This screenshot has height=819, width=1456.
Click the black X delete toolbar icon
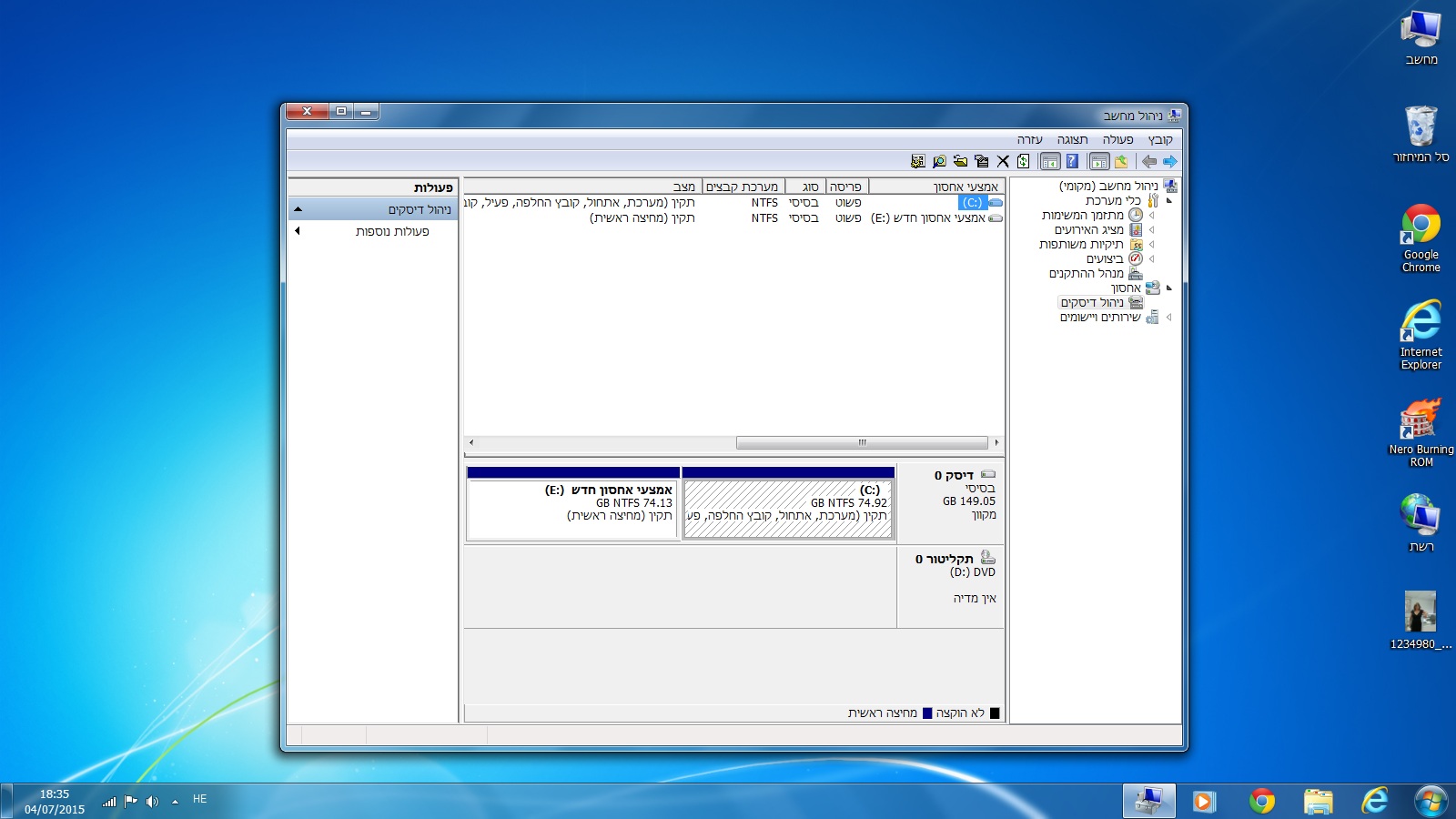pyautogui.click(x=1003, y=162)
